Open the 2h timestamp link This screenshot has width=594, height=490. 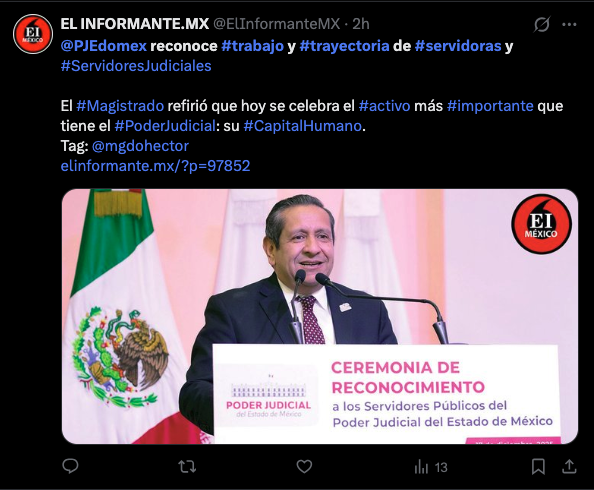coord(361,24)
